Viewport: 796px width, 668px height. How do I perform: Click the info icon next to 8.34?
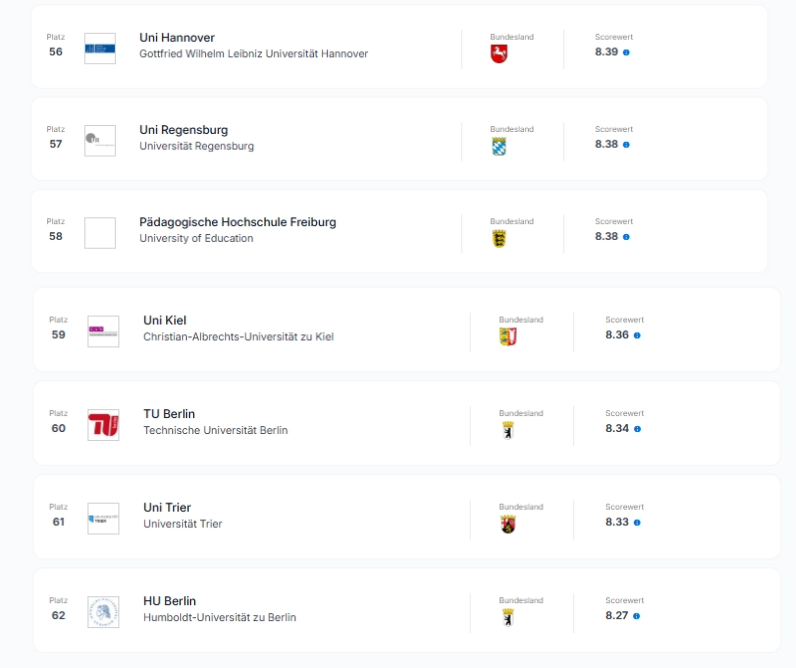pyautogui.click(x=637, y=429)
